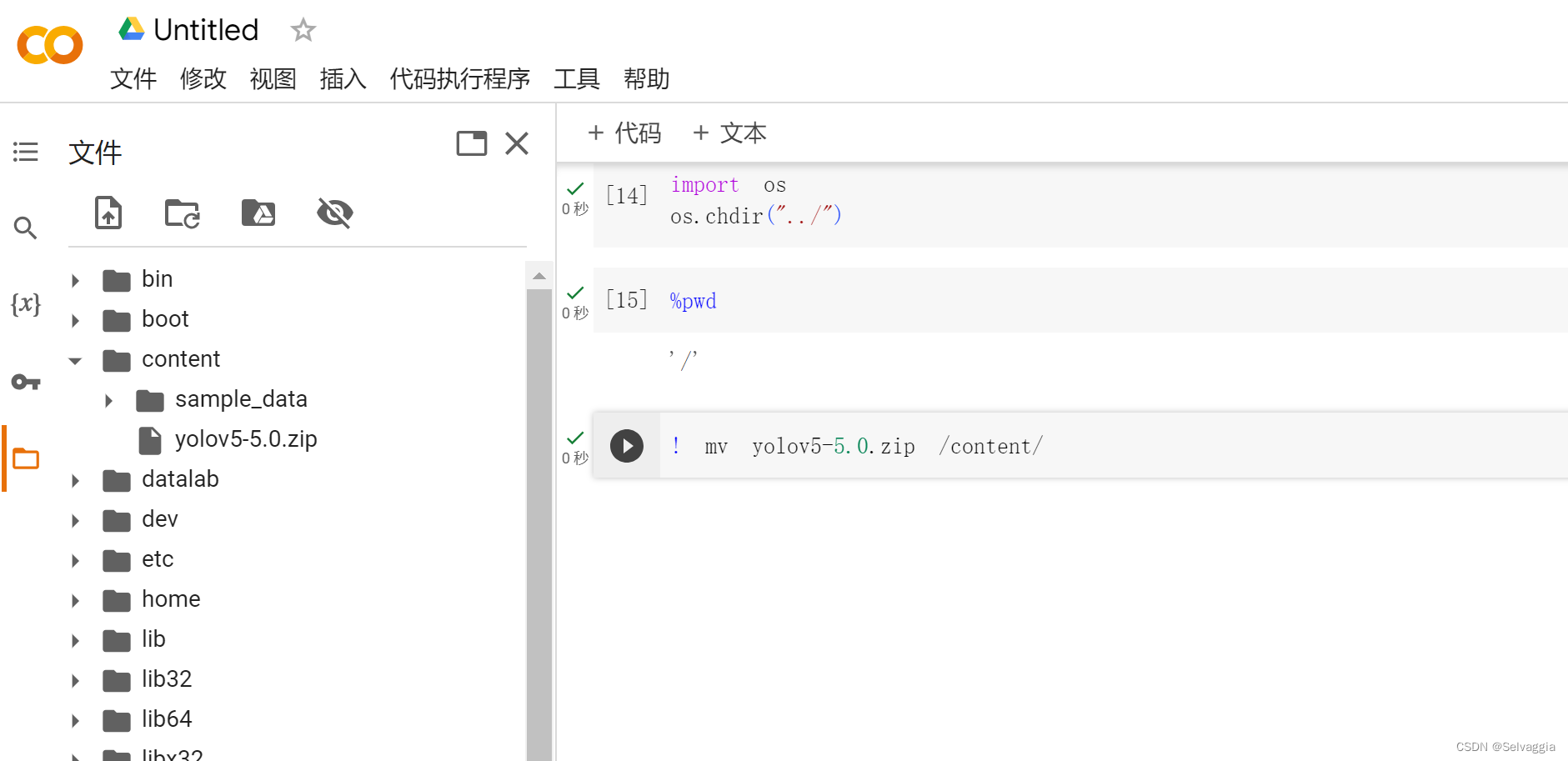Toggle hidden files visibility

pyautogui.click(x=335, y=213)
